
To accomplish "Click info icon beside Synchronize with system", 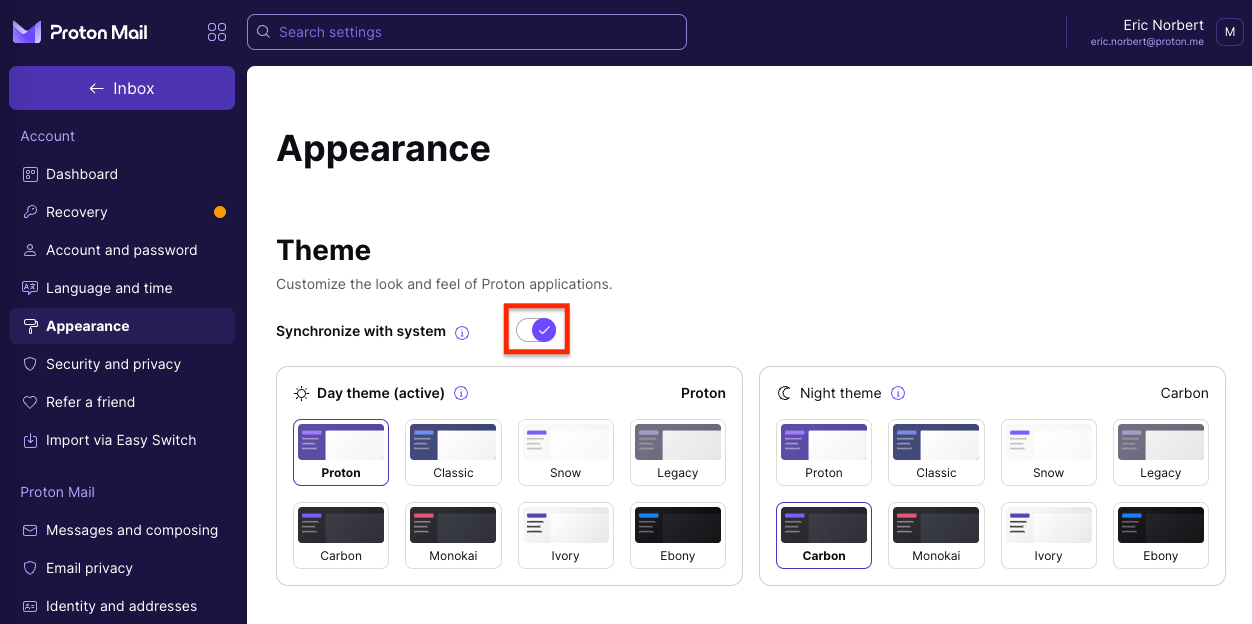I will tap(462, 333).
